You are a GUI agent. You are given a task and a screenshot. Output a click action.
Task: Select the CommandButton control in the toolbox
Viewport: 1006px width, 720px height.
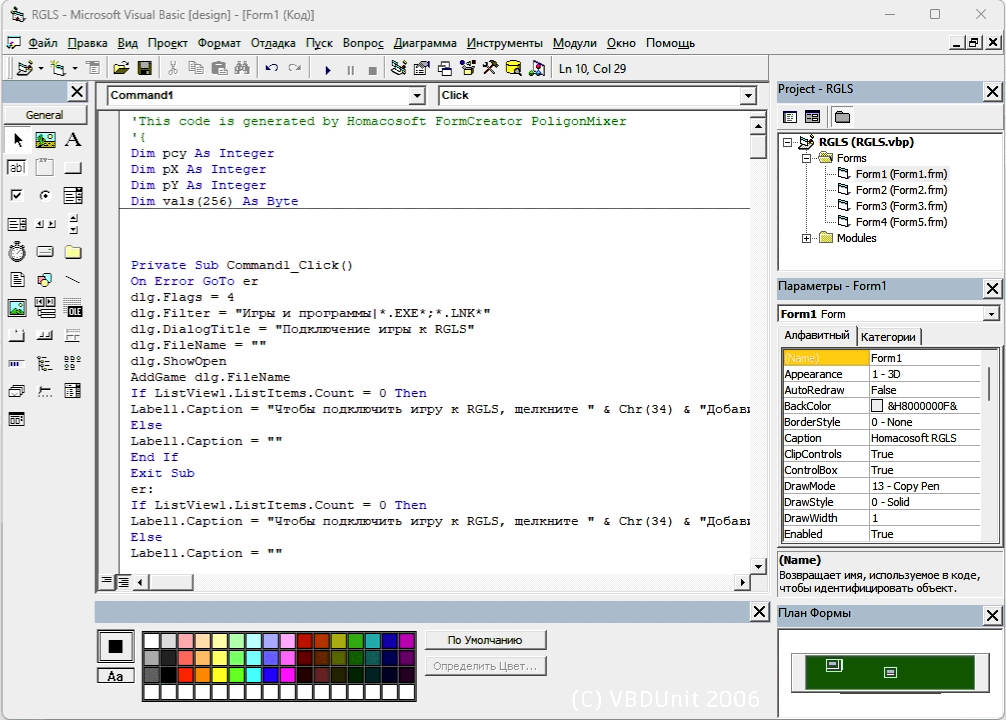coord(73,168)
